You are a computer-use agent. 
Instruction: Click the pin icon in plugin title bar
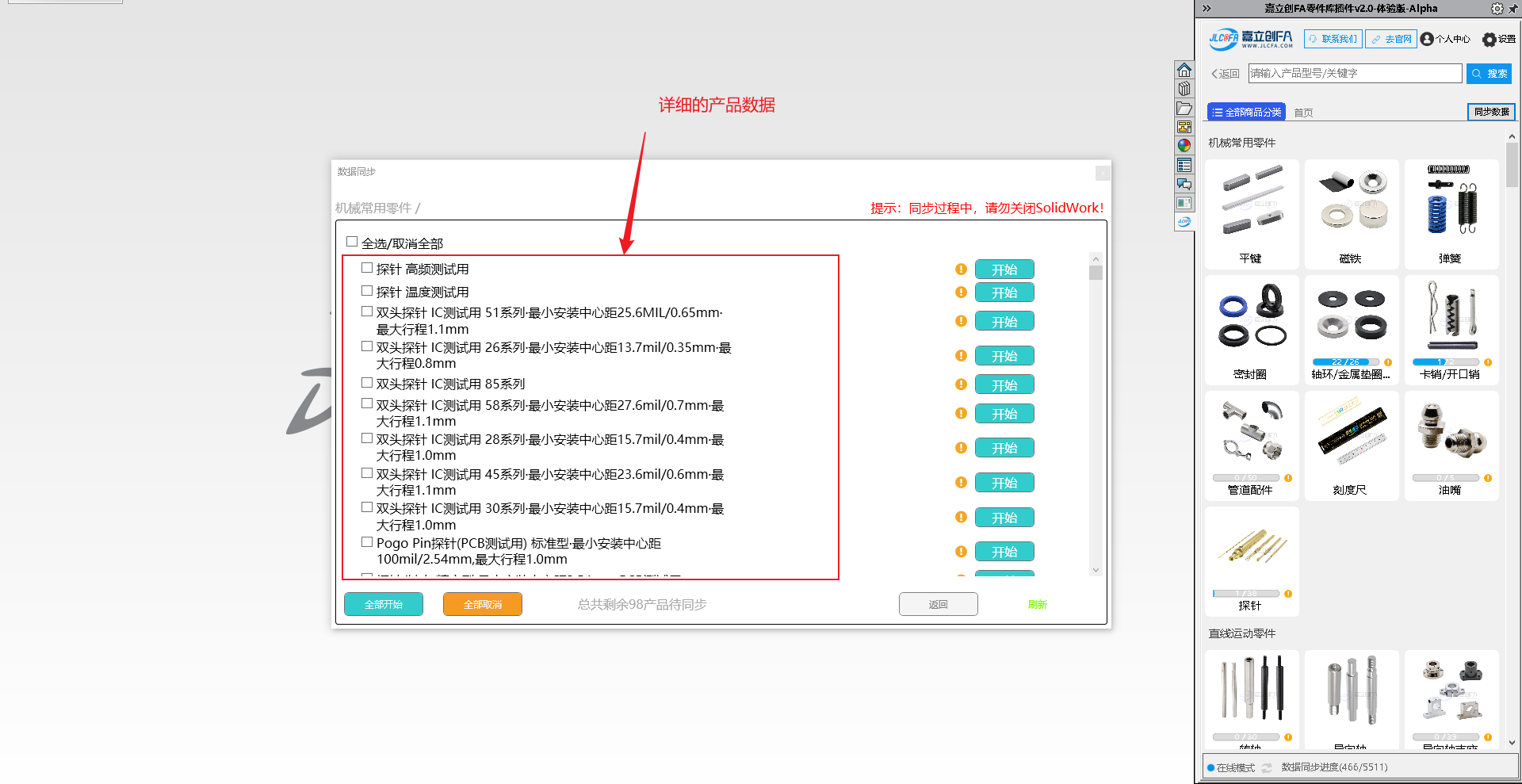pos(1512,9)
